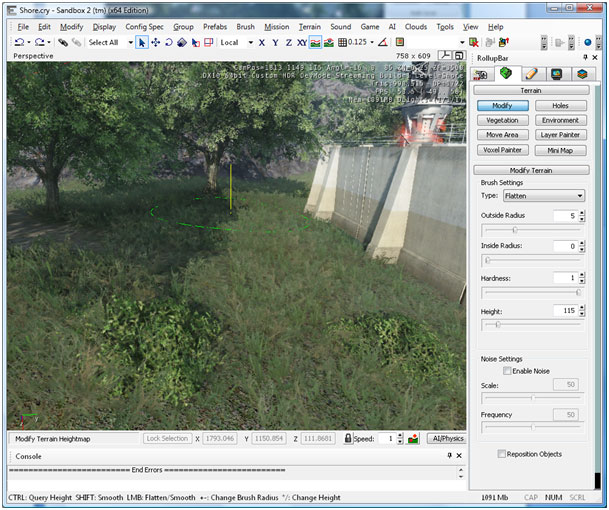The height and width of the screenshot is (510, 609).
Task: Open the Terrain menu
Action: [310, 27]
